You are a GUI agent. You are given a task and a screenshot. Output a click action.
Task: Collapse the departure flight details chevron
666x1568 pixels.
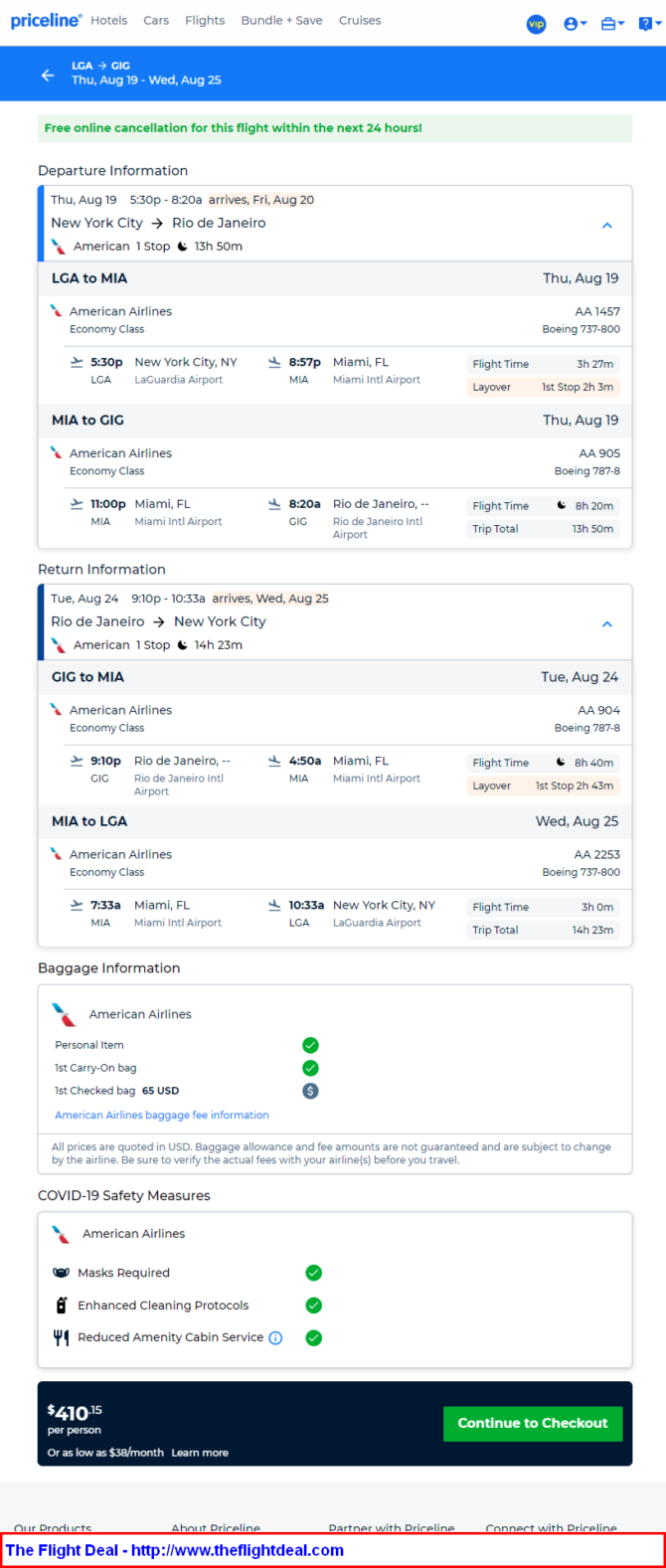pos(607,226)
